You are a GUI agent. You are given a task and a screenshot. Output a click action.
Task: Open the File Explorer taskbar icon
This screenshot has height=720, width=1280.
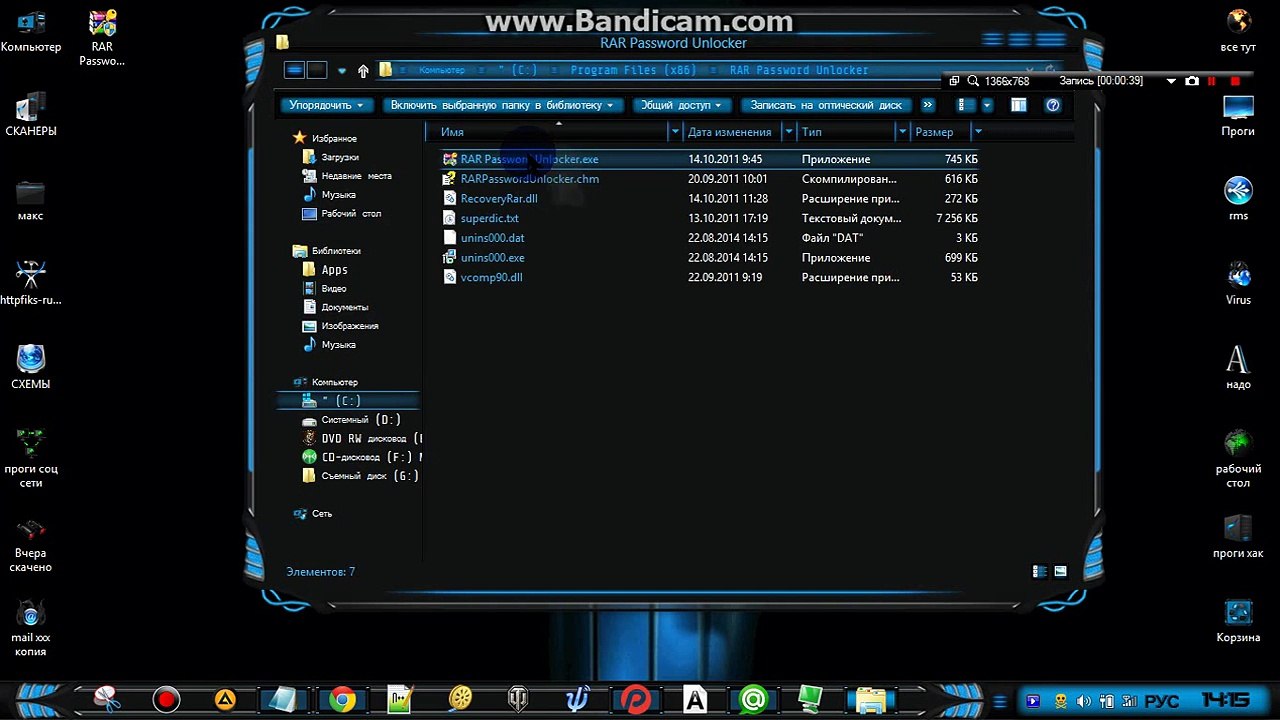click(870, 699)
